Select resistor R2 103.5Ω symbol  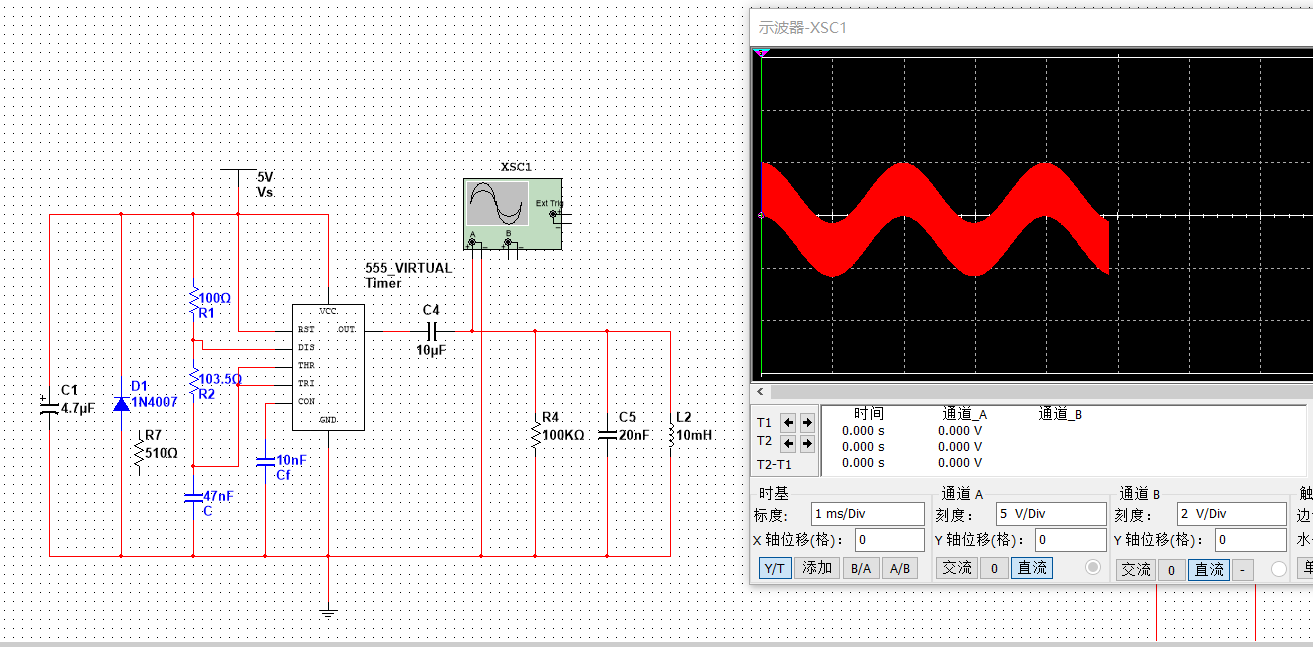[194, 381]
